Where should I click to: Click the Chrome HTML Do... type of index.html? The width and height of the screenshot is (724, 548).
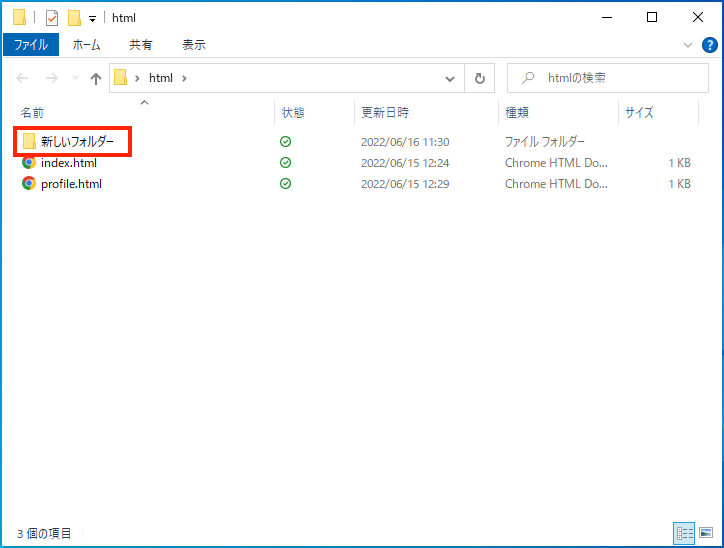(556, 163)
